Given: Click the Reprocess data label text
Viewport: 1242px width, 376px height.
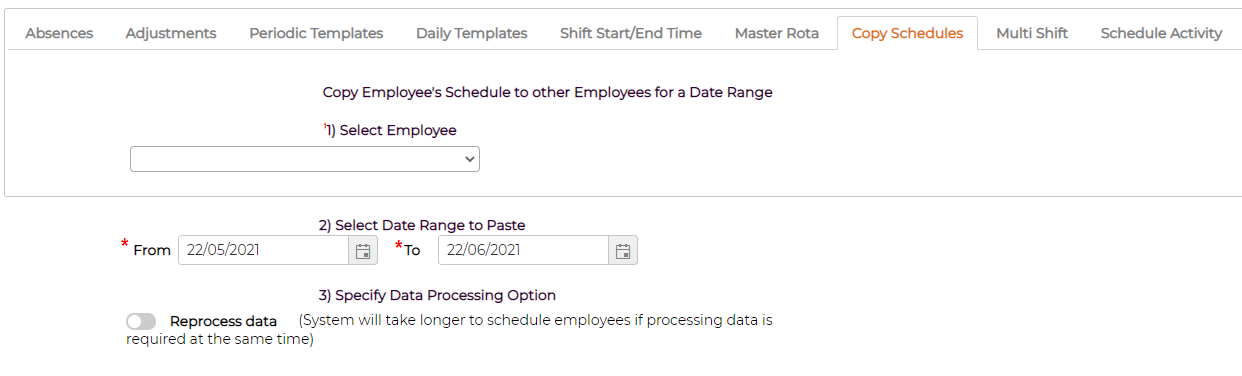Looking at the screenshot, I should 223,321.
